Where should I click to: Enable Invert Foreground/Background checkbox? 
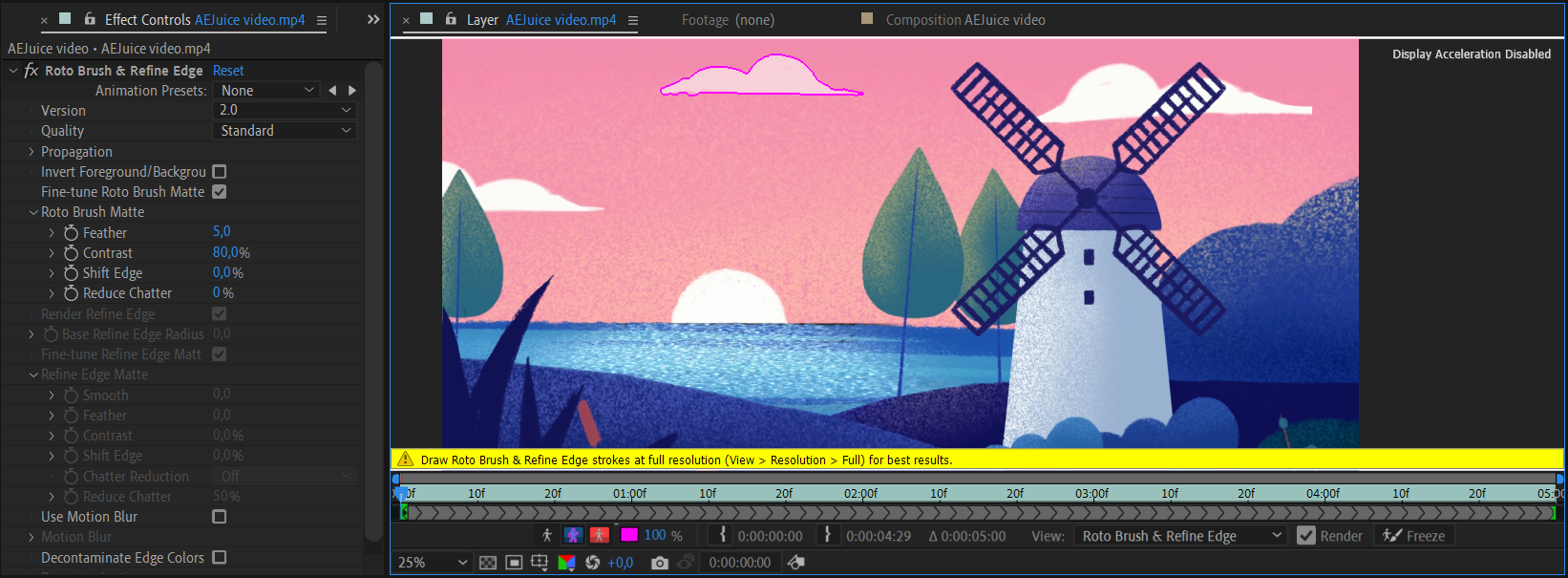(x=220, y=172)
